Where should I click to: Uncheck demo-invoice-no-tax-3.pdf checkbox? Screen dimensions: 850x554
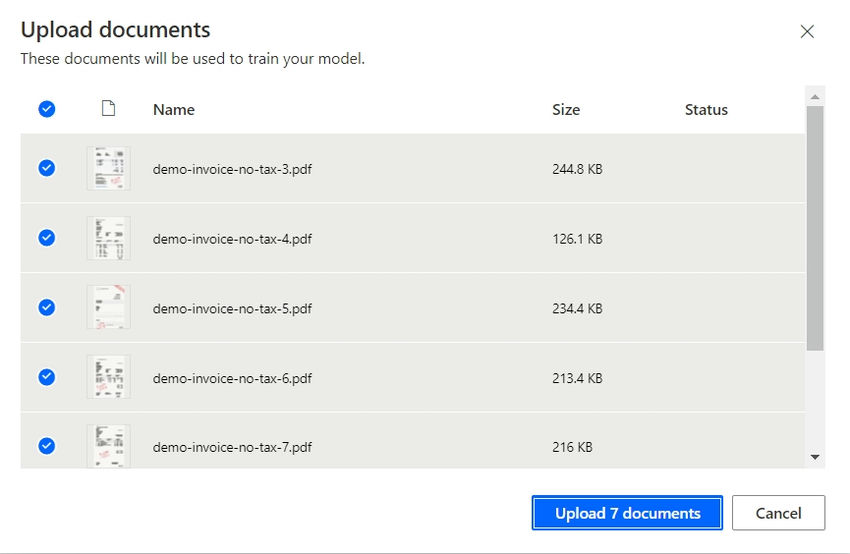[x=47, y=168]
